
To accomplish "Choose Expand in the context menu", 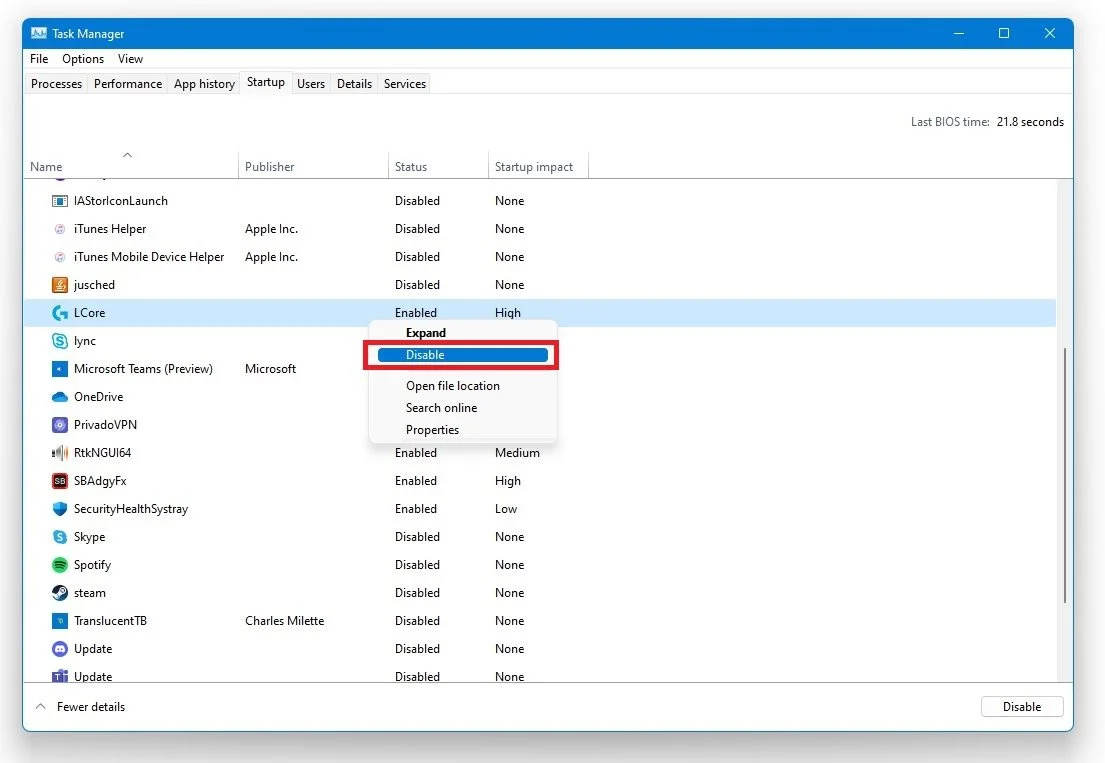I will (426, 333).
